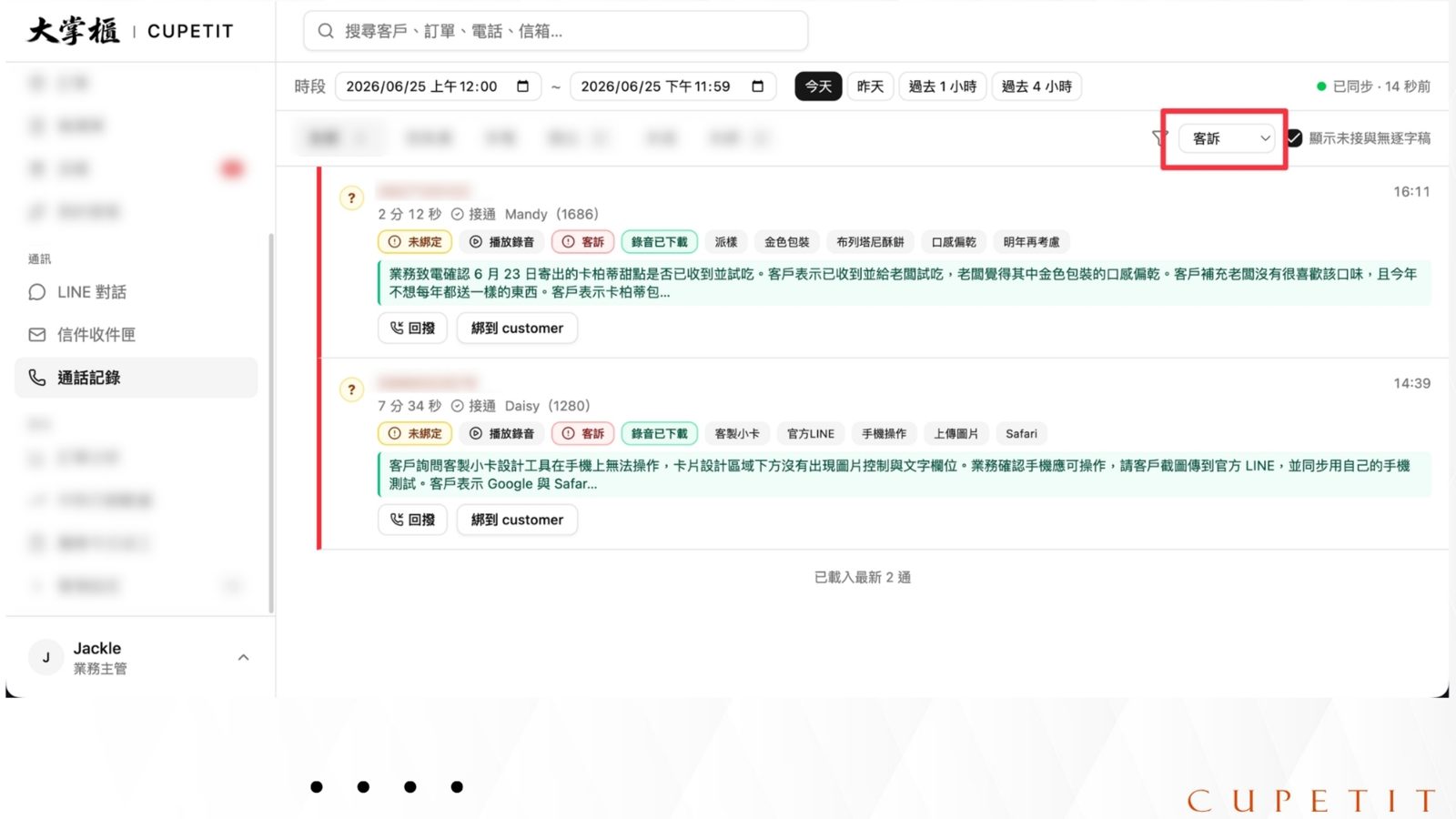Click the search magnifier icon
The image size is (1456, 819).
click(x=325, y=31)
